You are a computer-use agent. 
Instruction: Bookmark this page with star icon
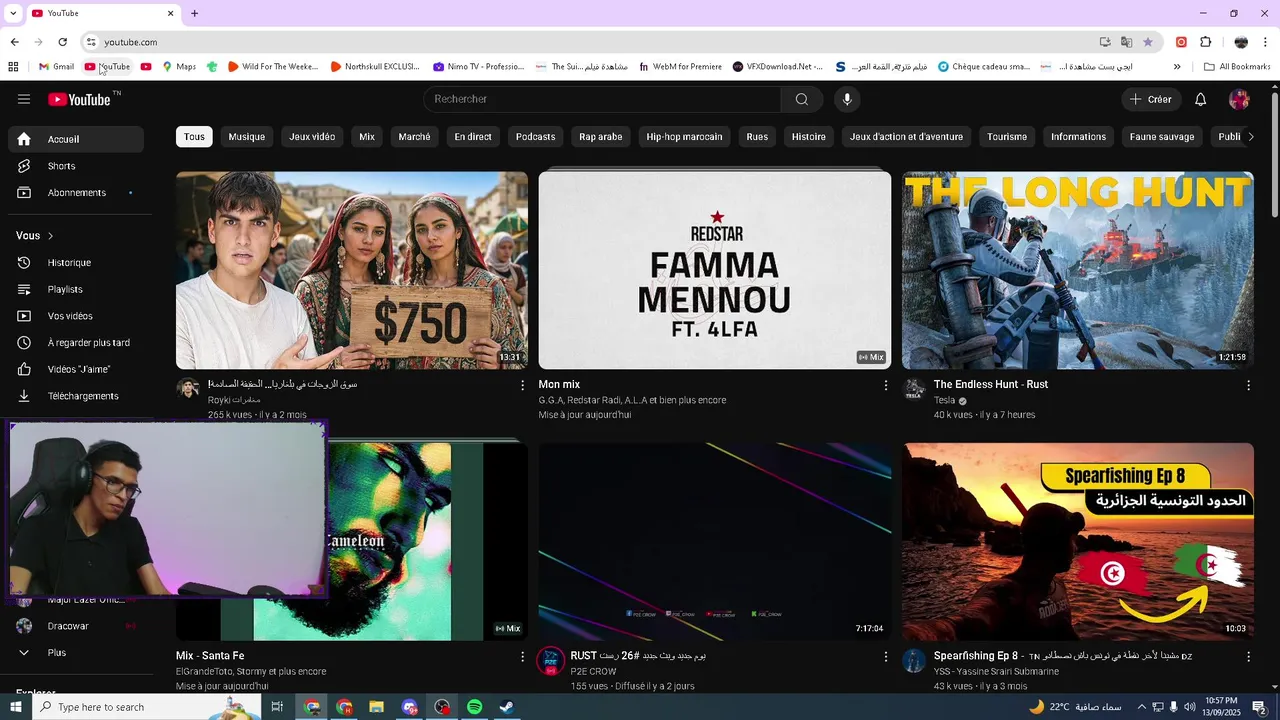1148,42
